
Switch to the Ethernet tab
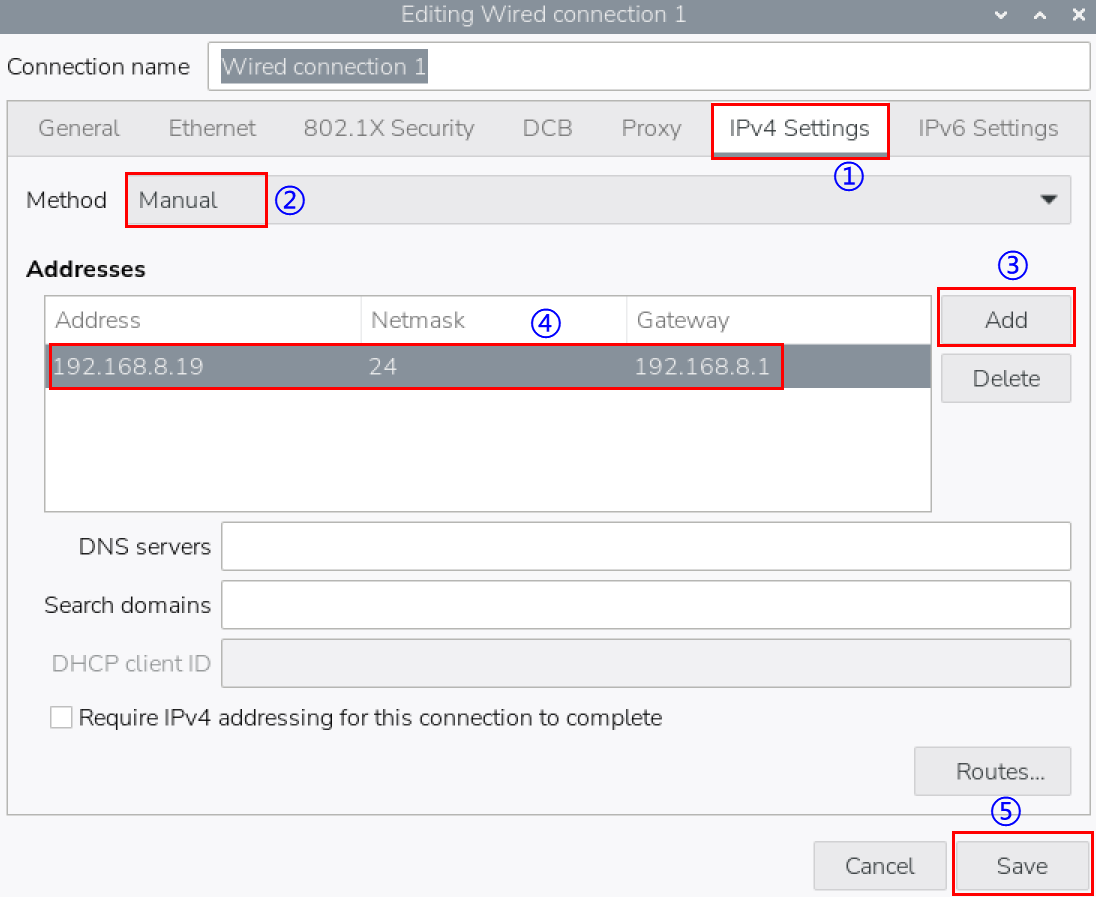[x=212, y=129]
